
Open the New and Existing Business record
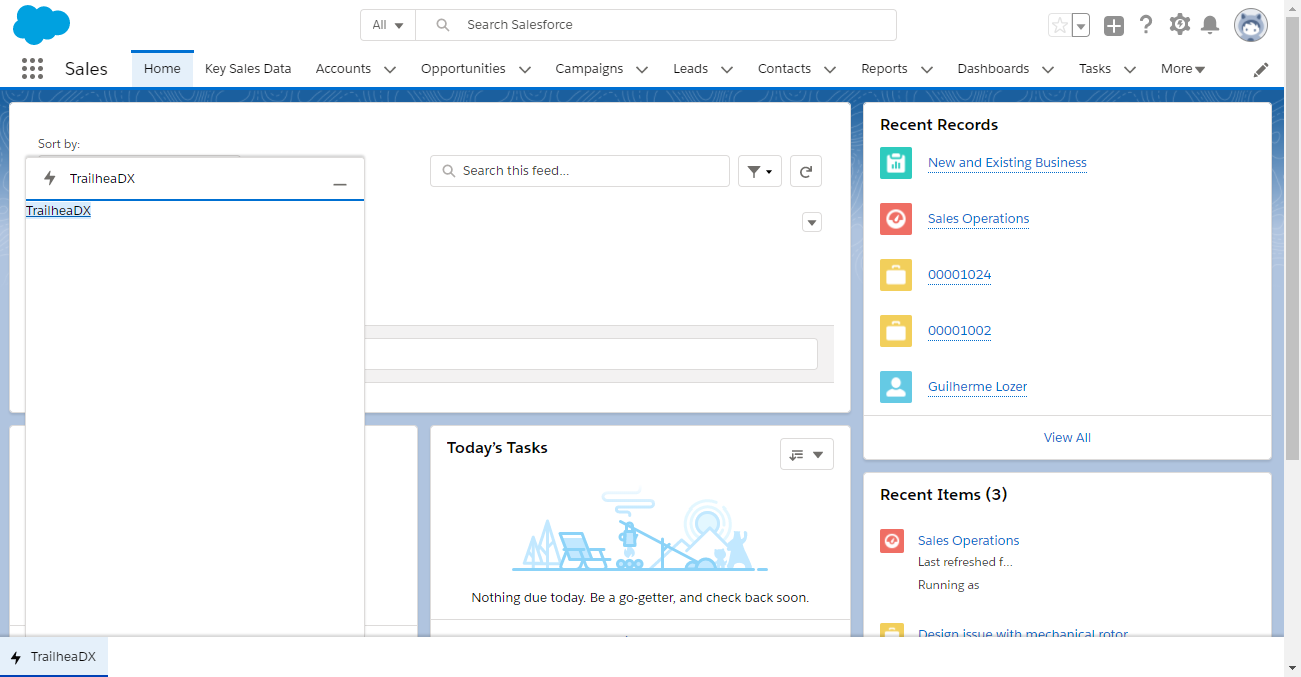(1006, 163)
